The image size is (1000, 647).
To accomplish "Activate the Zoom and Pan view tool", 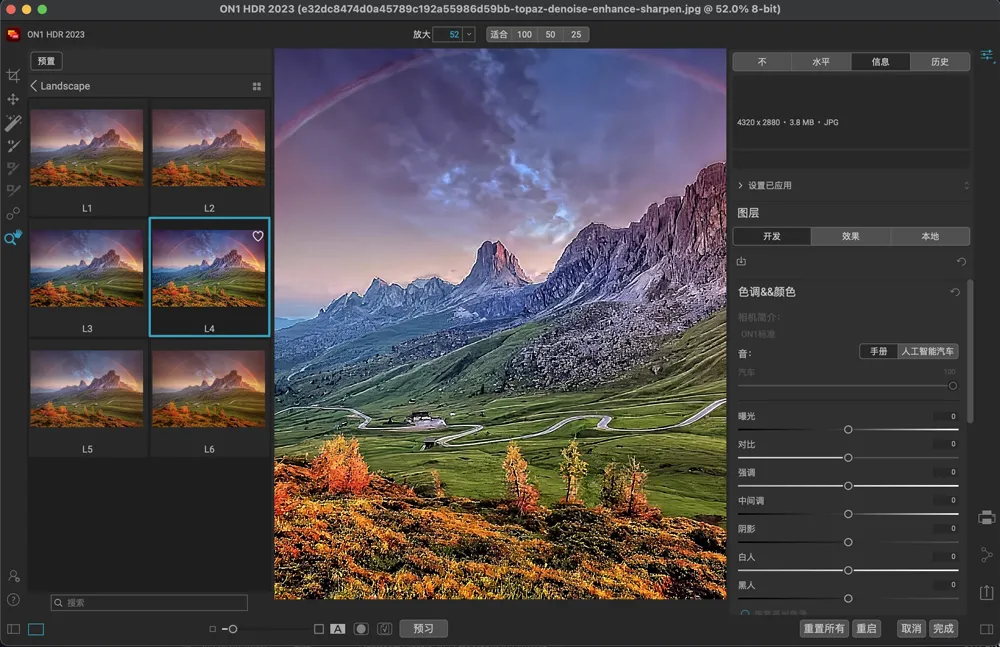I will [x=13, y=238].
